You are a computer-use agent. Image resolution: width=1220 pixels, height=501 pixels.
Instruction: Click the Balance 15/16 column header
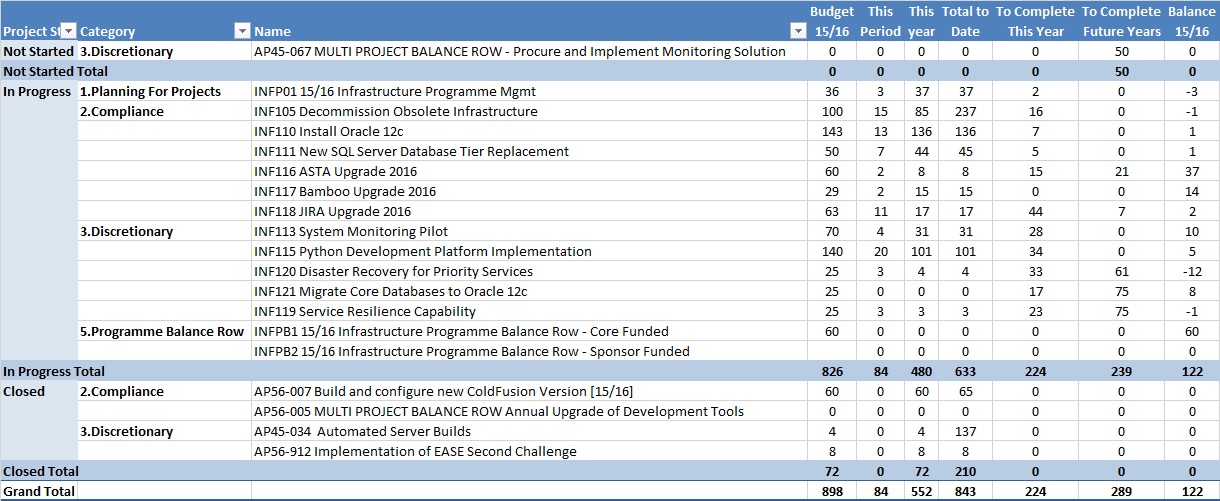pos(1192,21)
